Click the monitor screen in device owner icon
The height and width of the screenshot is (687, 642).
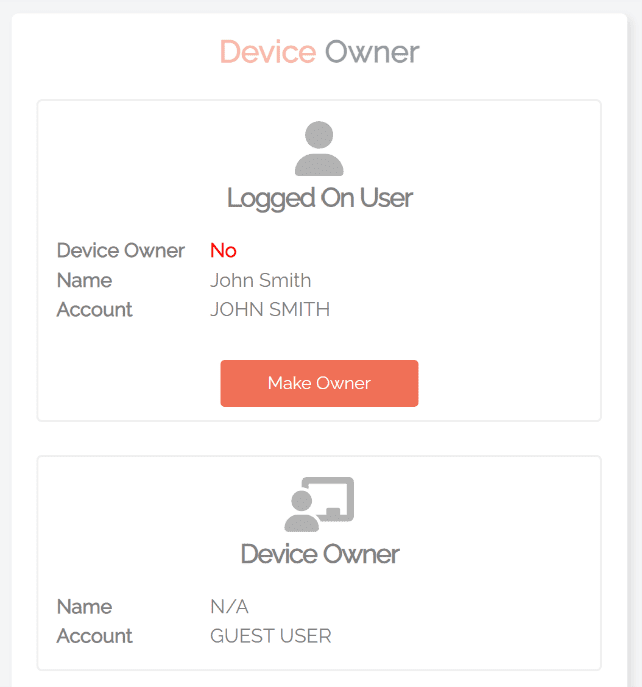click(334, 495)
